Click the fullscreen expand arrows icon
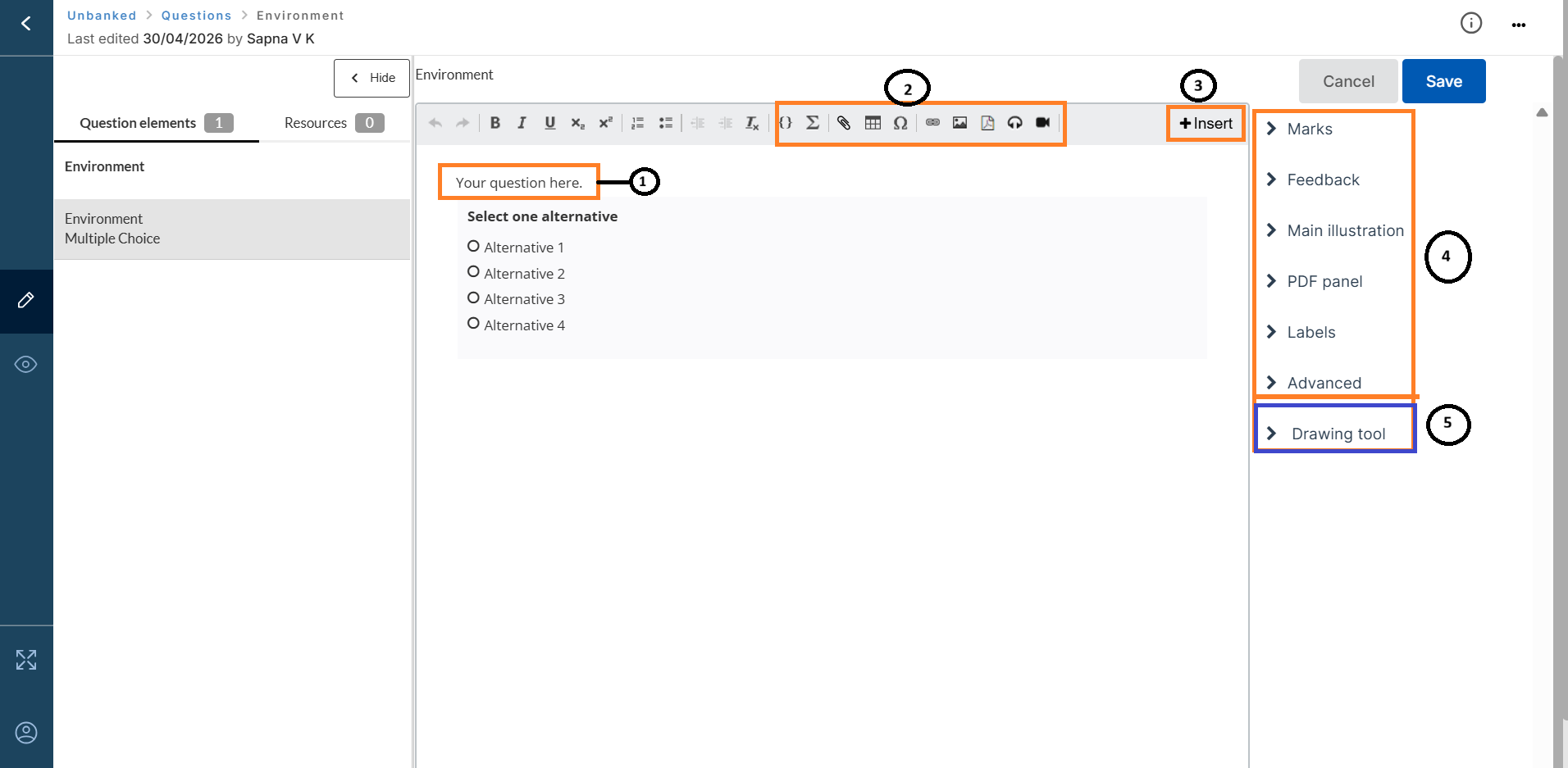The height and width of the screenshot is (768, 1568). click(26, 660)
